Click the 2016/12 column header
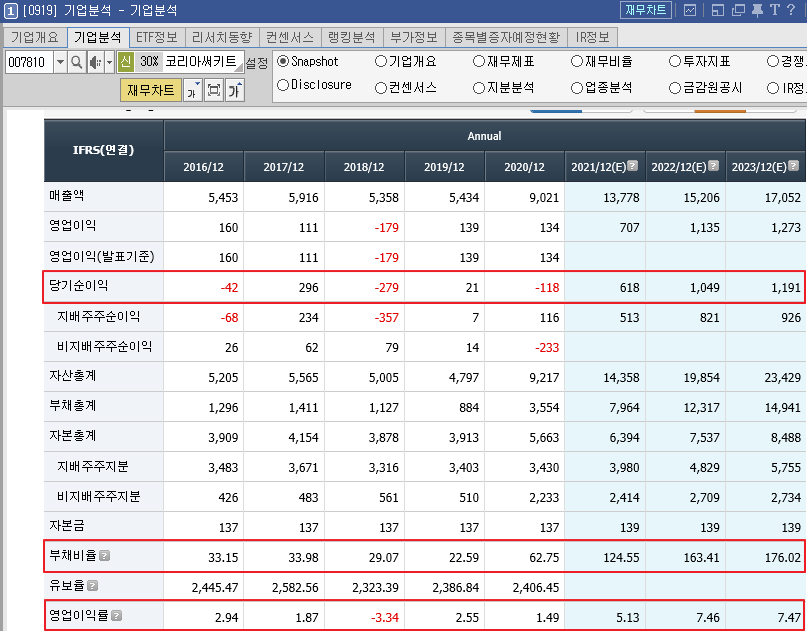Screen dimensions: 807x631 (x=204, y=167)
